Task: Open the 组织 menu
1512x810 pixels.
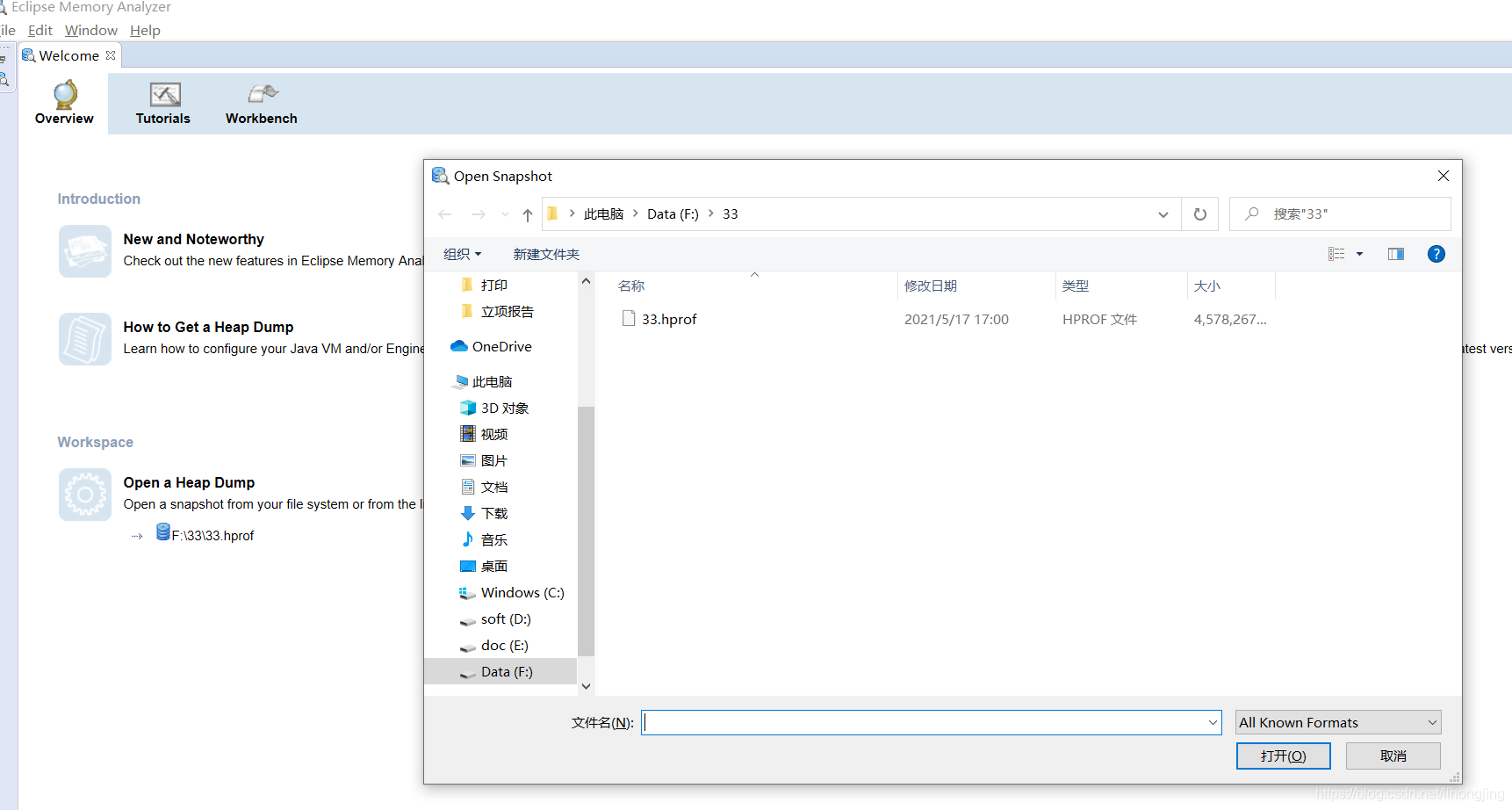Action: [463, 254]
